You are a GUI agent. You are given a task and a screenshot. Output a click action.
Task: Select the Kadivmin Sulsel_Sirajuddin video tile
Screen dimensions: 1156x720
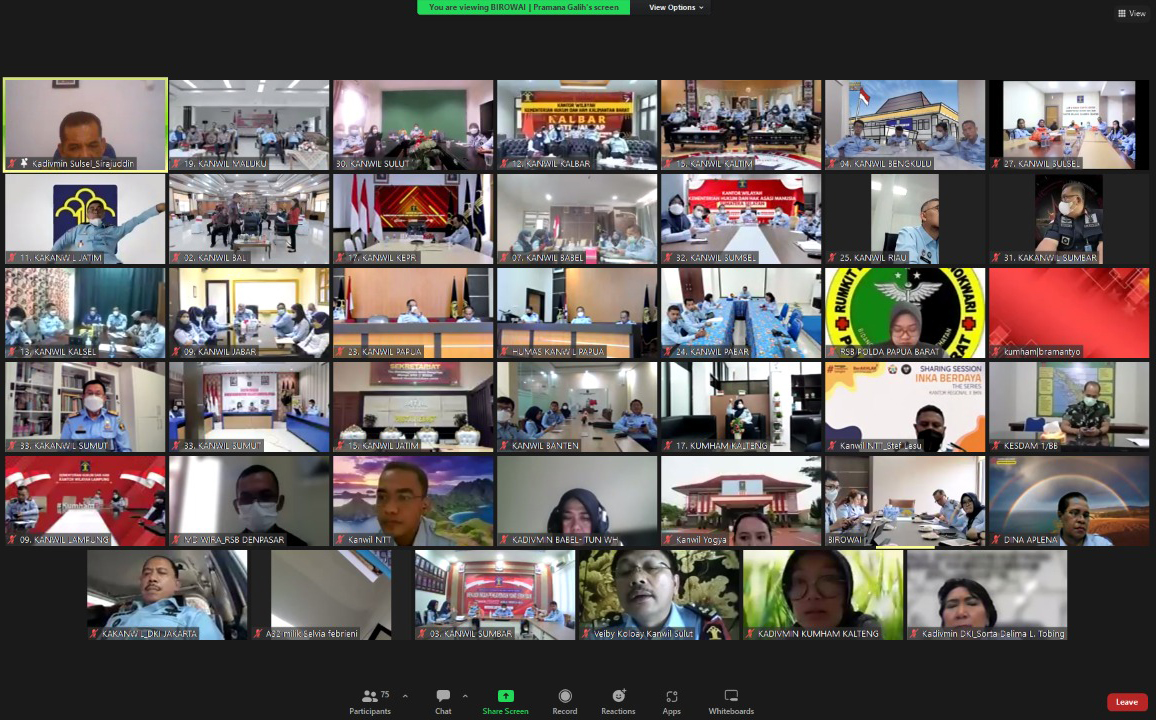(x=85, y=124)
